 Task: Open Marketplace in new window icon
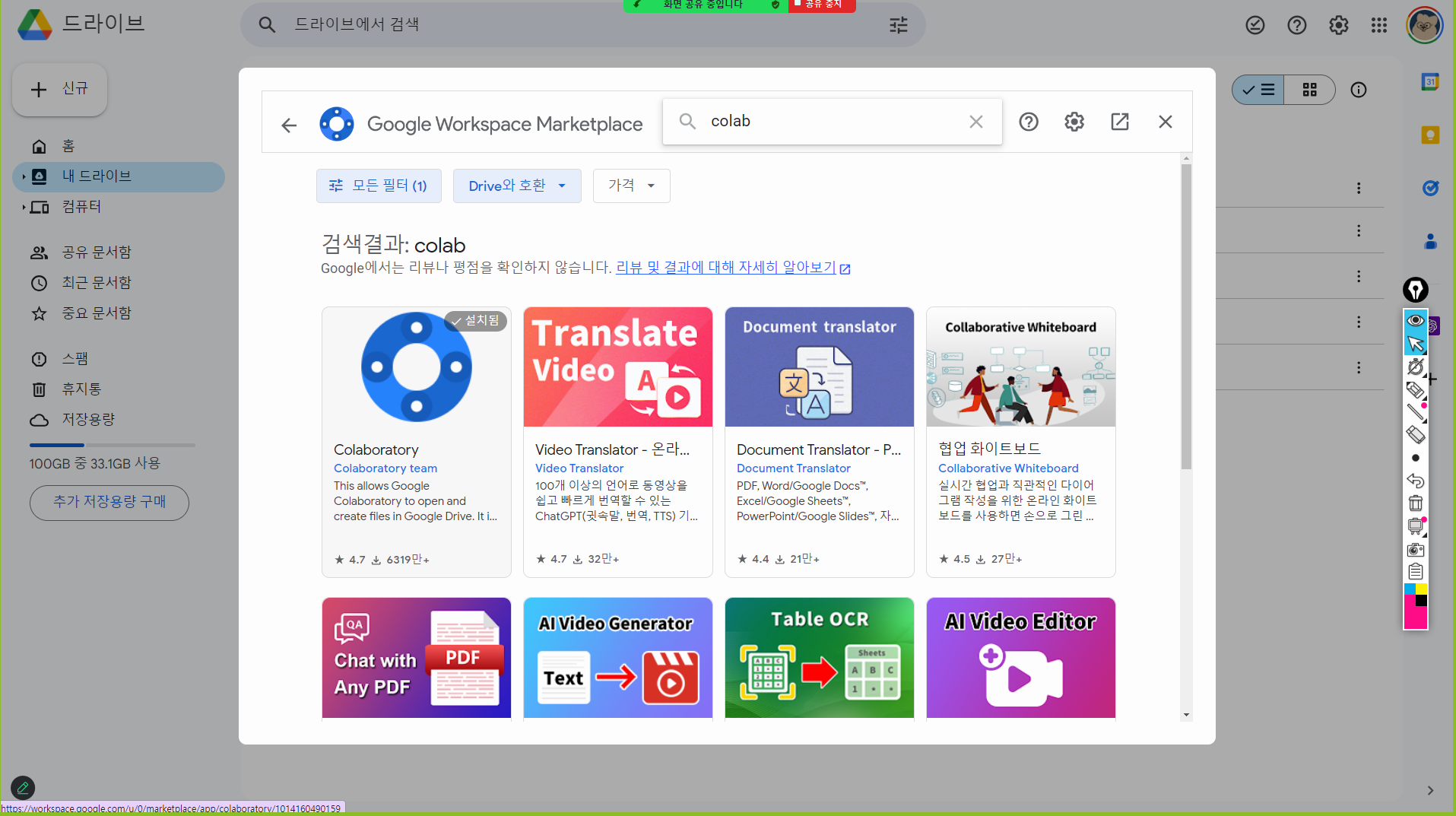coord(1119,122)
